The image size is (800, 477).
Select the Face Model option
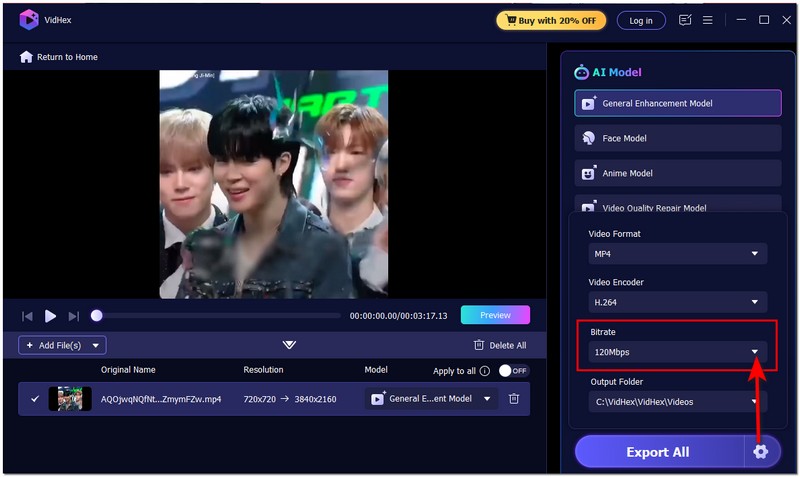coord(677,138)
